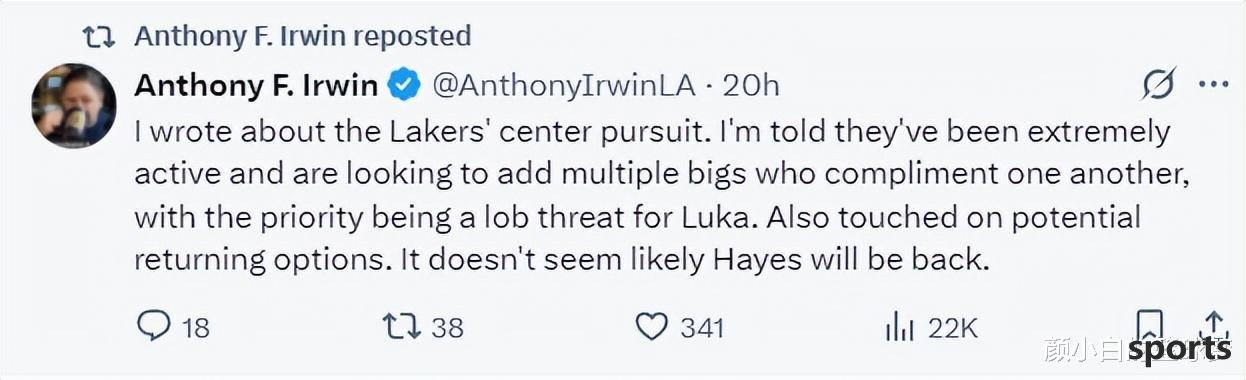Click the like count 341
The height and width of the screenshot is (380, 1246).
701,327
